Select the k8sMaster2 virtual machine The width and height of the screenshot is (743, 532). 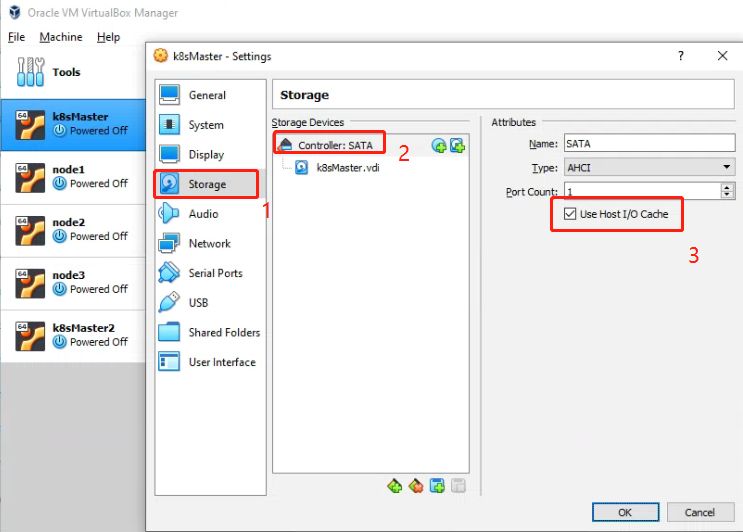click(73, 336)
